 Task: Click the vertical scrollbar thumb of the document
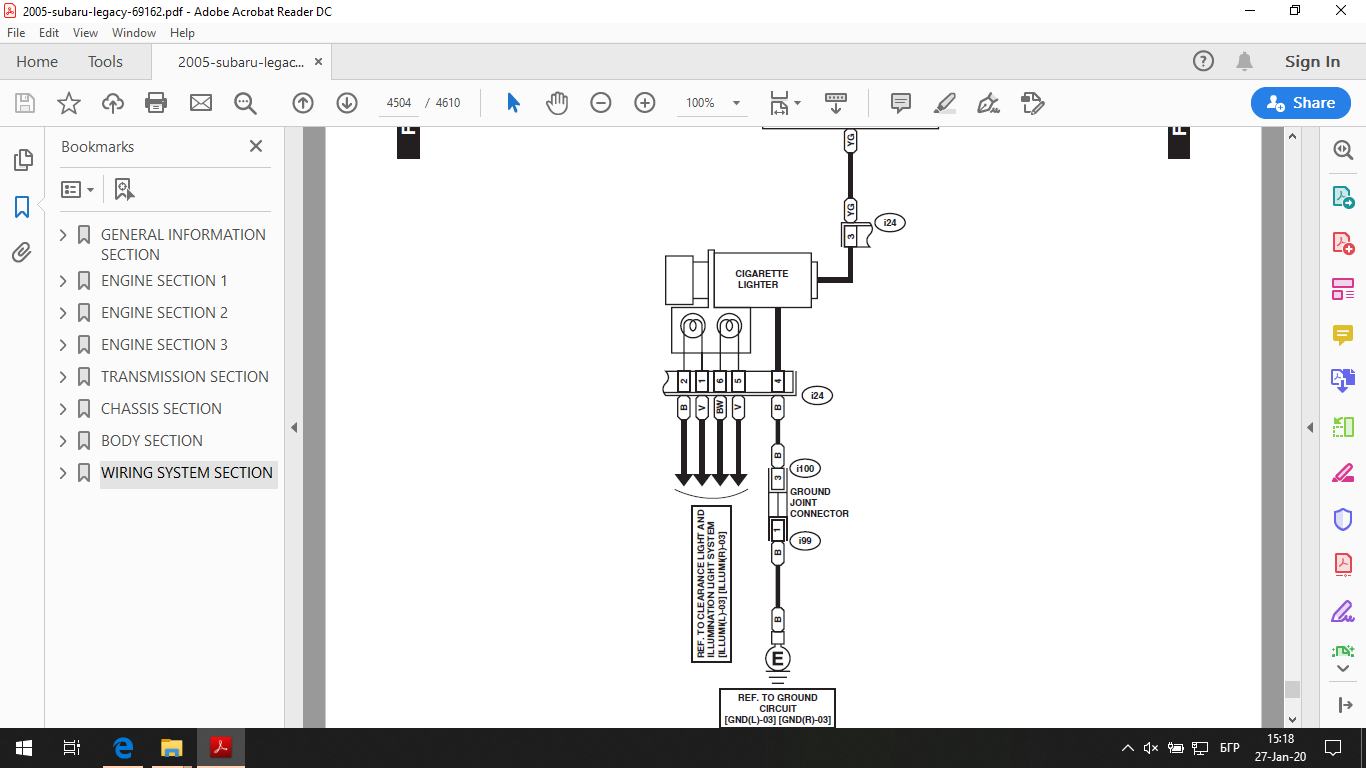click(1292, 689)
